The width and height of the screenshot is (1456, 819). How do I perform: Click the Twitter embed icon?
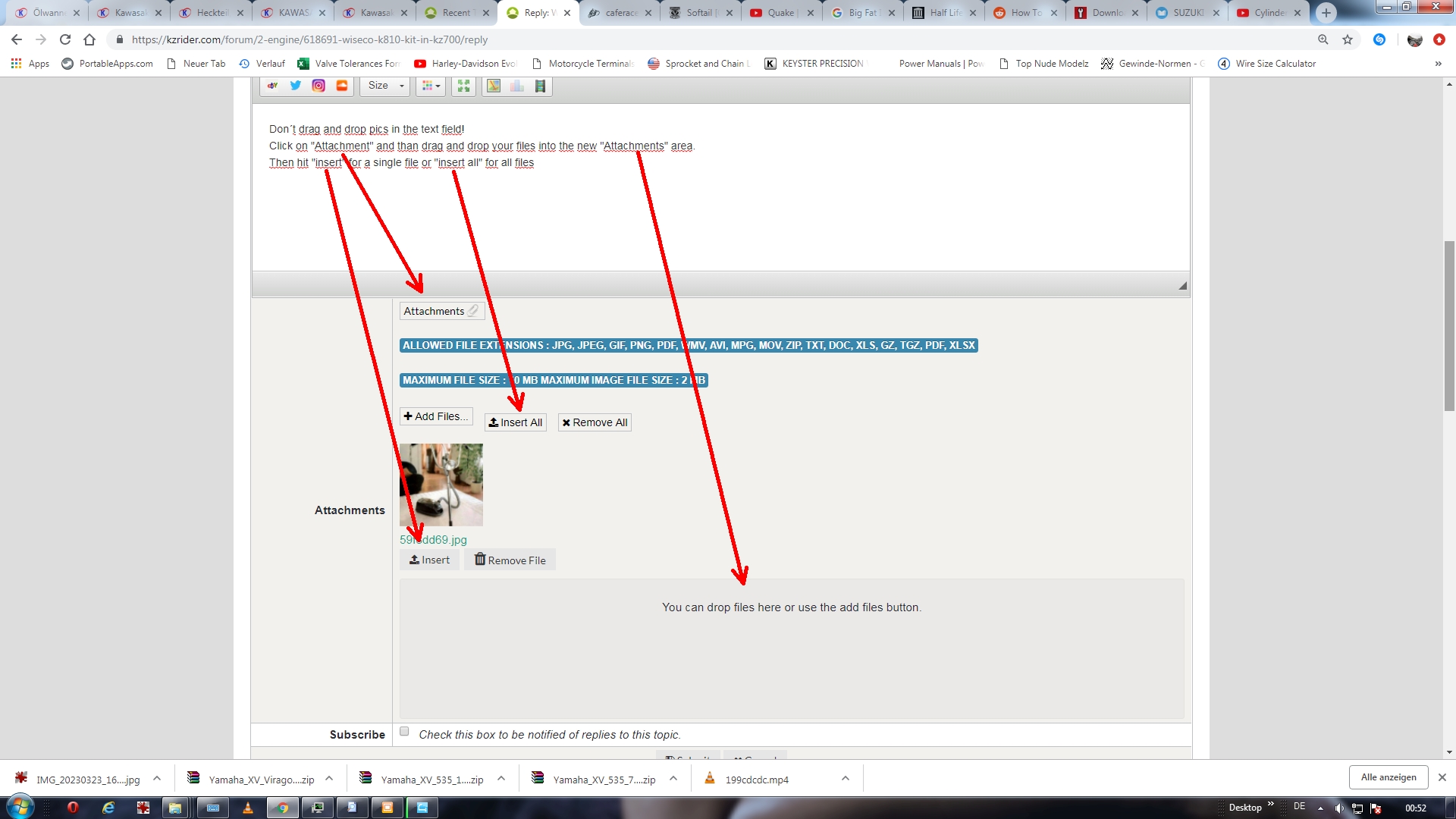point(296,86)
